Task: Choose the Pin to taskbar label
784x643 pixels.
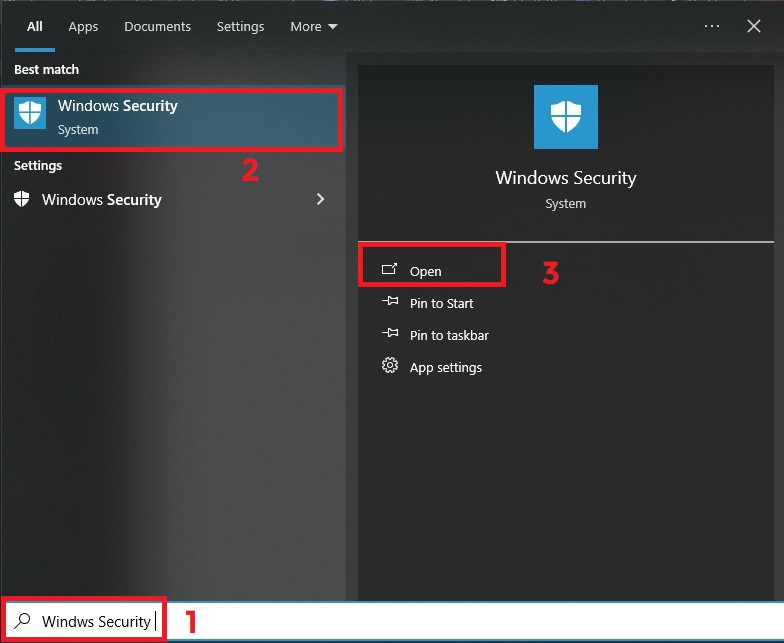Action: pyautogui.click(x=449, y=335)
